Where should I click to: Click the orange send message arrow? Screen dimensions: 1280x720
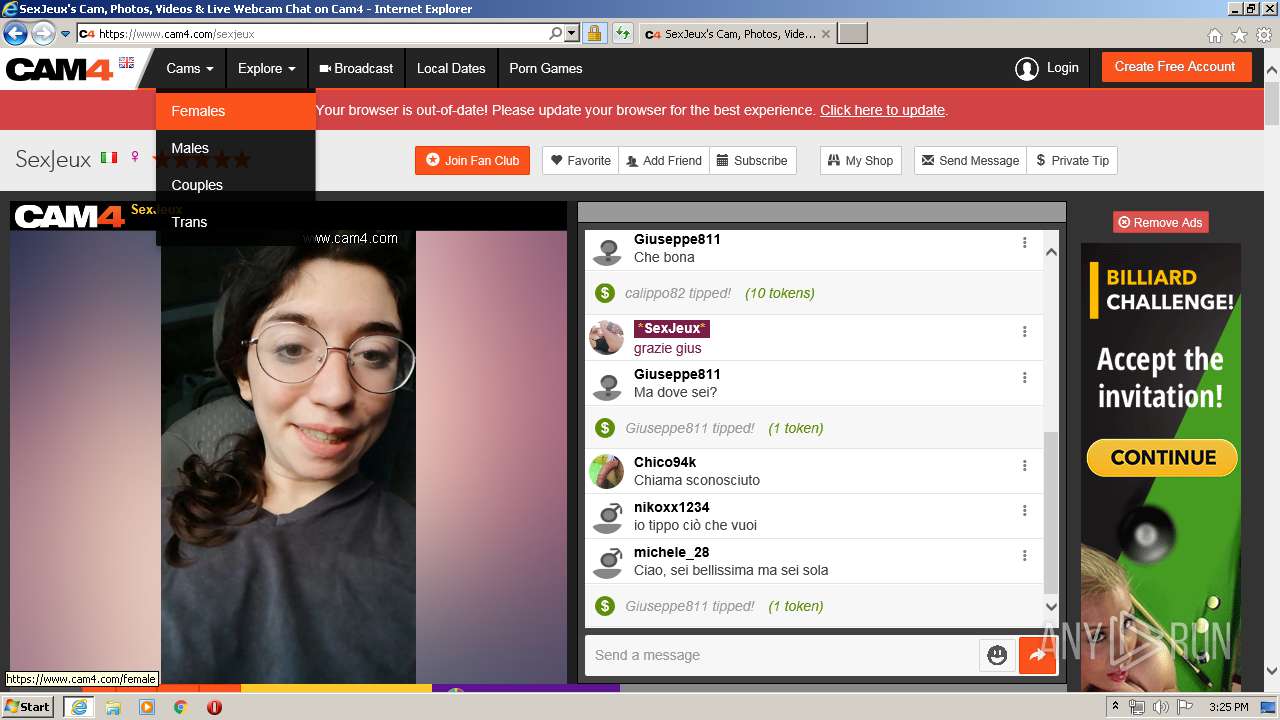tap(1037, 655)
